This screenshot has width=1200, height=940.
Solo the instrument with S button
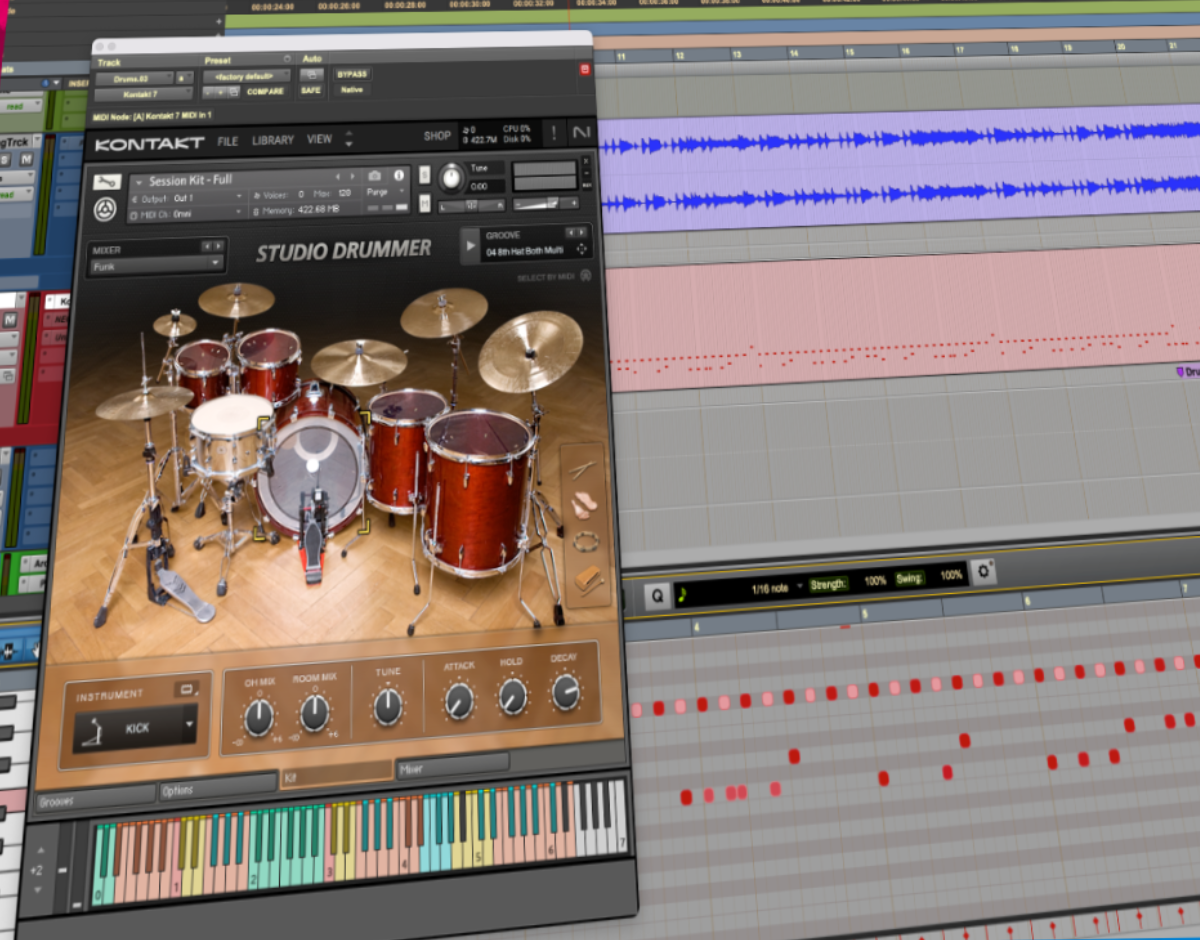pos(424,176)
